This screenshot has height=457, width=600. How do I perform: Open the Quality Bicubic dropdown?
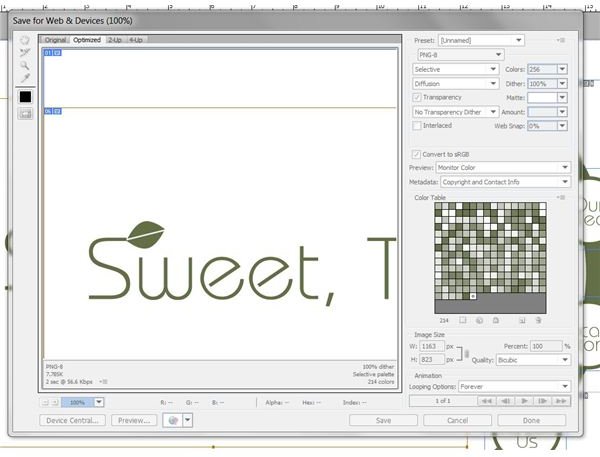533,360
